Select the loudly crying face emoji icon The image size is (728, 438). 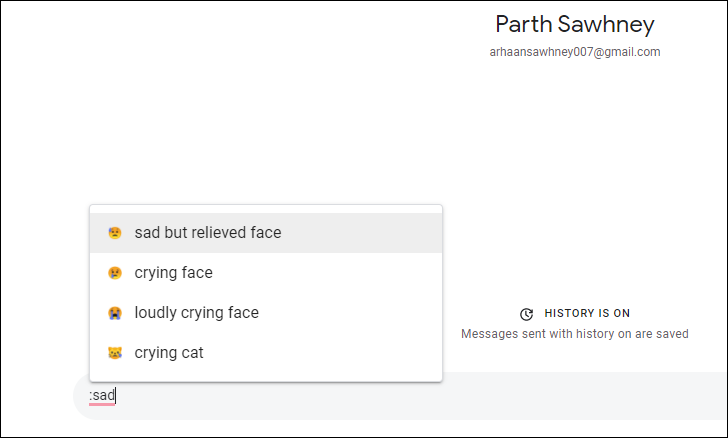115,313
